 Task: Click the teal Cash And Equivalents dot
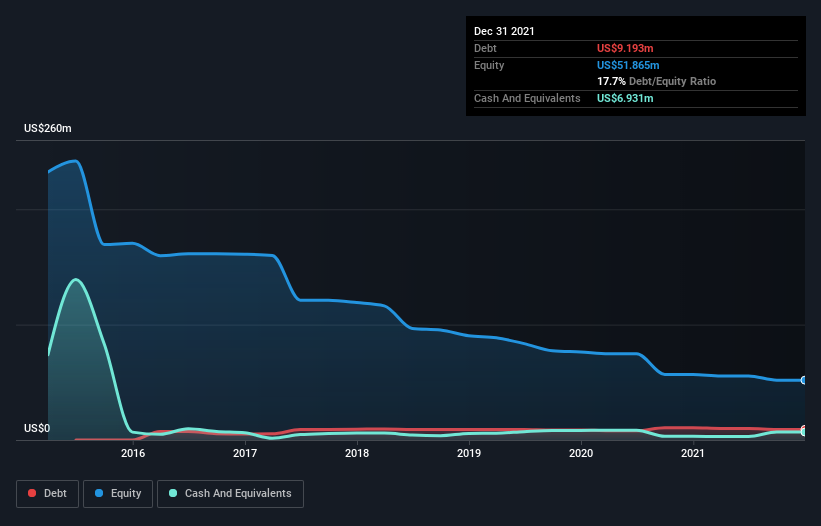pos(173,493)
